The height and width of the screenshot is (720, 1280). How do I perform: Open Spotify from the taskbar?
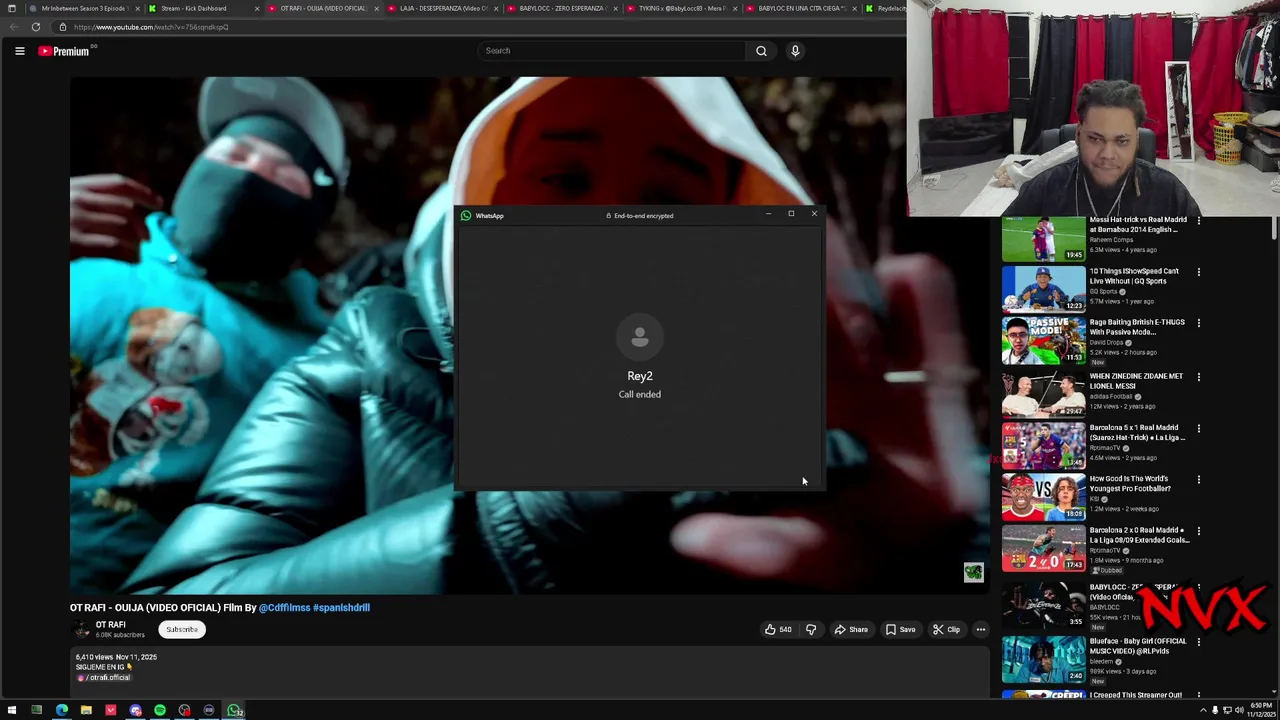point(160,711)
